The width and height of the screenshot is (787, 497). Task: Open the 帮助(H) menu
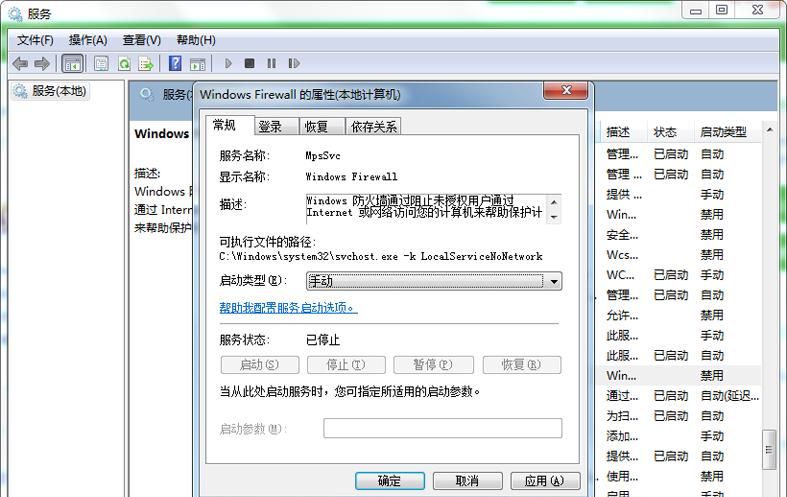coord(196,40)
